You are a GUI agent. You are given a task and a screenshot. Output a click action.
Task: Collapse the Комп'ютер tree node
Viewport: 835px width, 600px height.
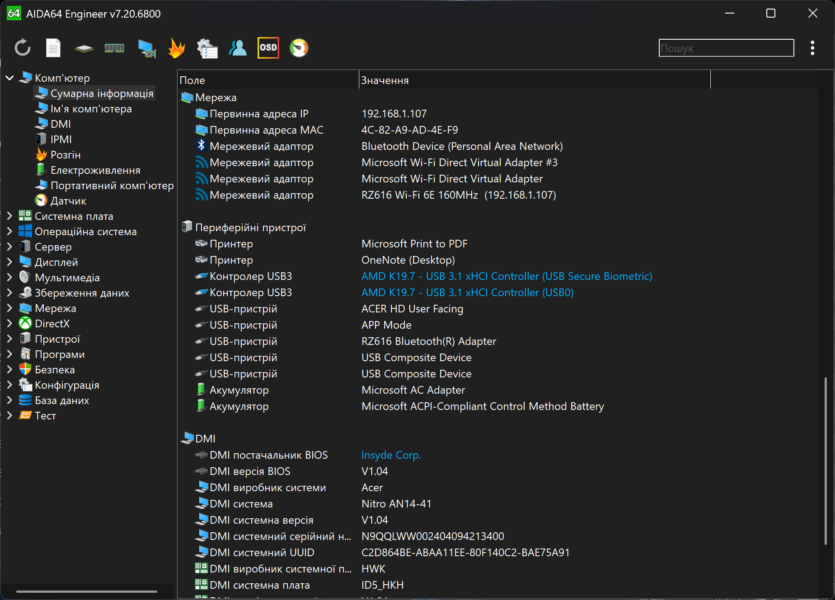[9, 78]
